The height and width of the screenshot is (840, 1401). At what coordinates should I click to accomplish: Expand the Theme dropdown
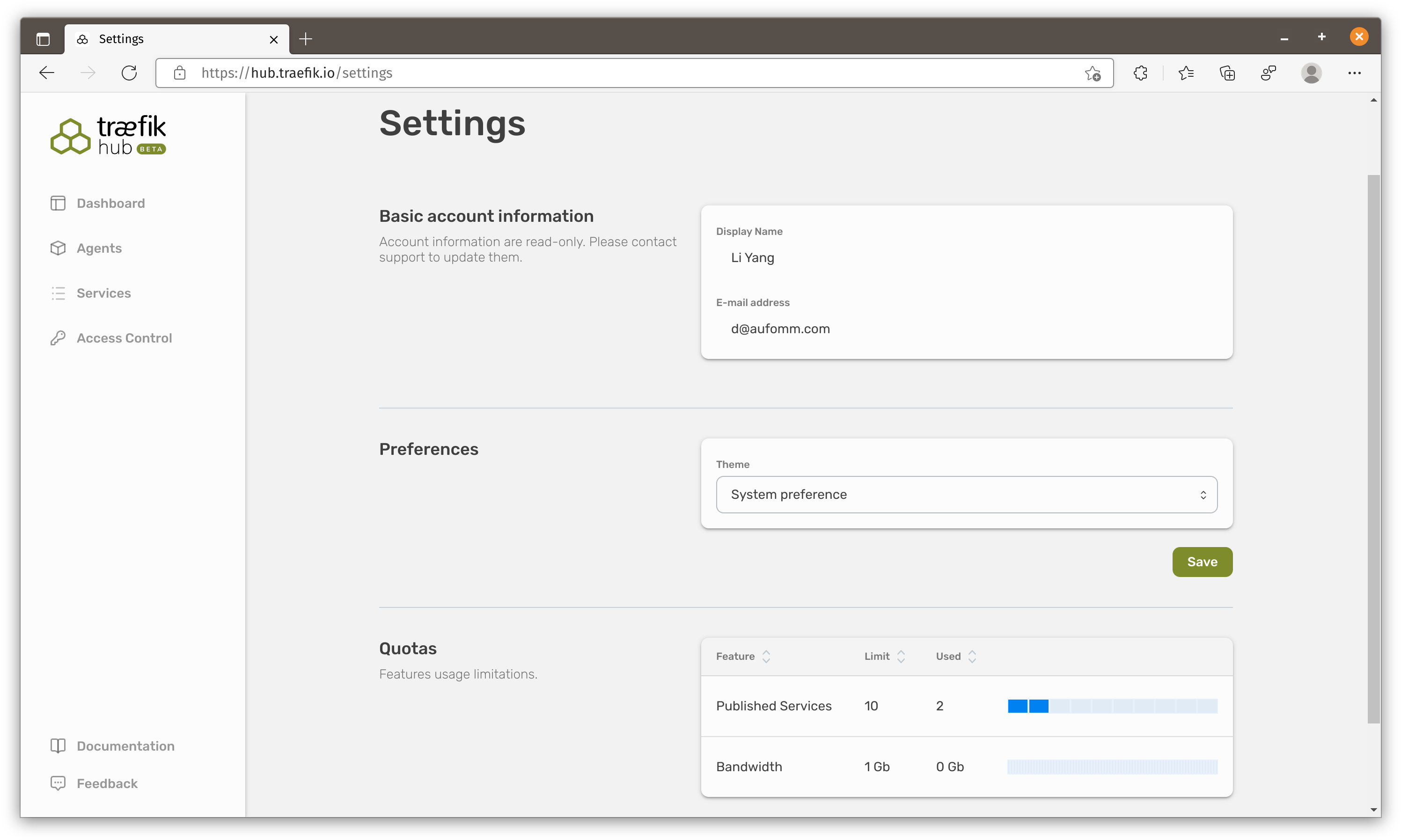pyautogui.click(x=966, y=495)
